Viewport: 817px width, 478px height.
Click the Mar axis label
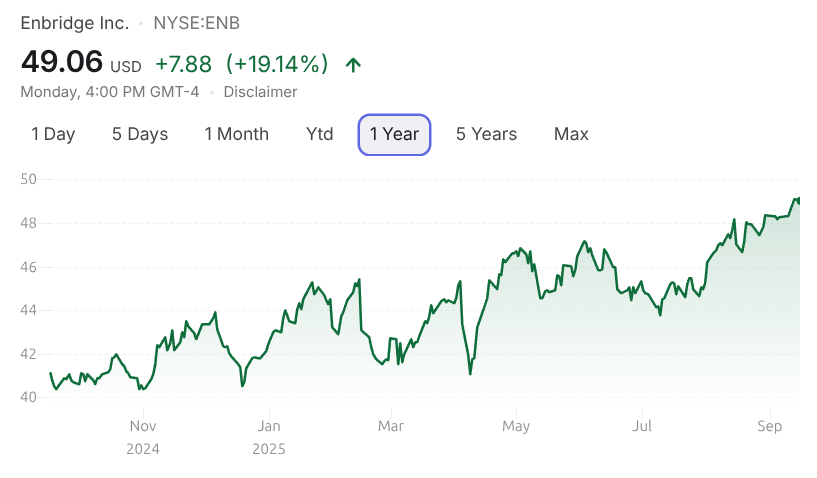click(x=391, y=426)
